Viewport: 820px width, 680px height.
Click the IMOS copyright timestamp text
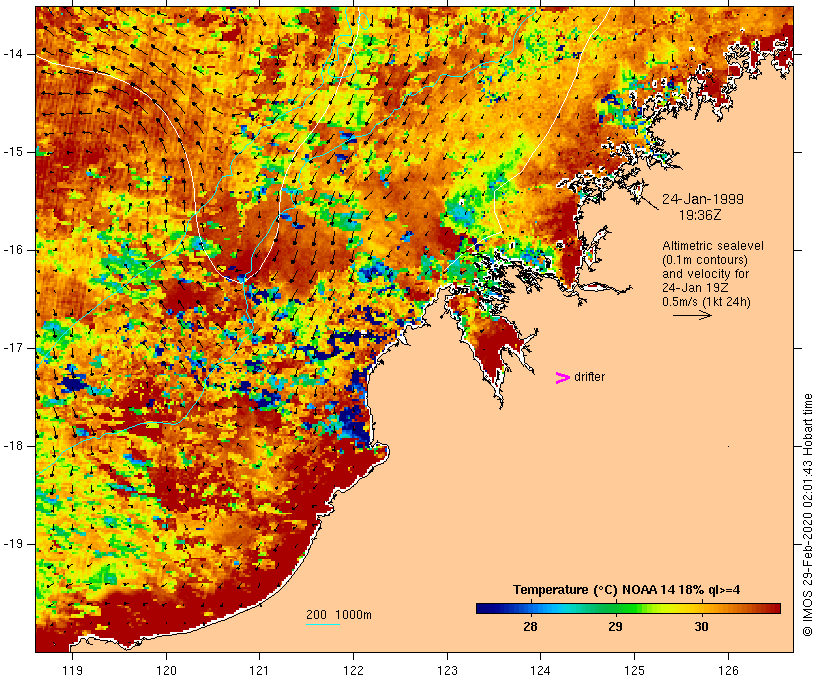(807, 515)
